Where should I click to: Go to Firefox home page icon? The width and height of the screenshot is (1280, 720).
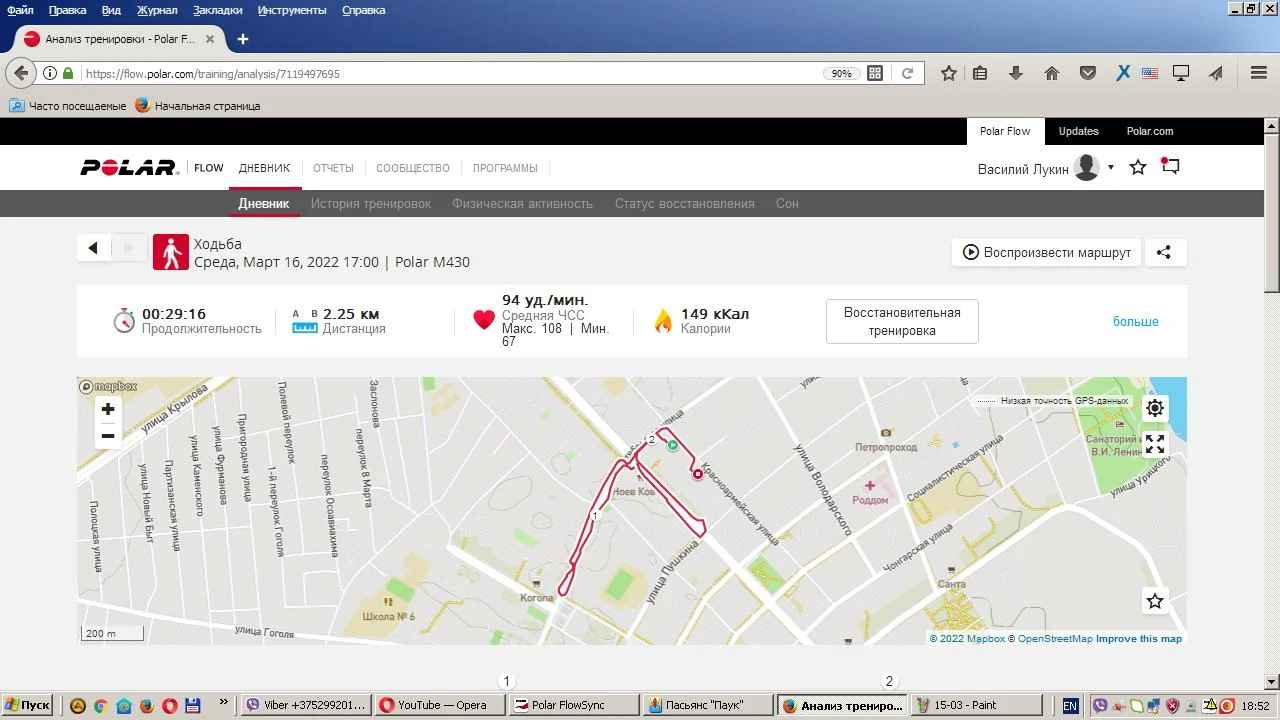tap(1052, 73)
